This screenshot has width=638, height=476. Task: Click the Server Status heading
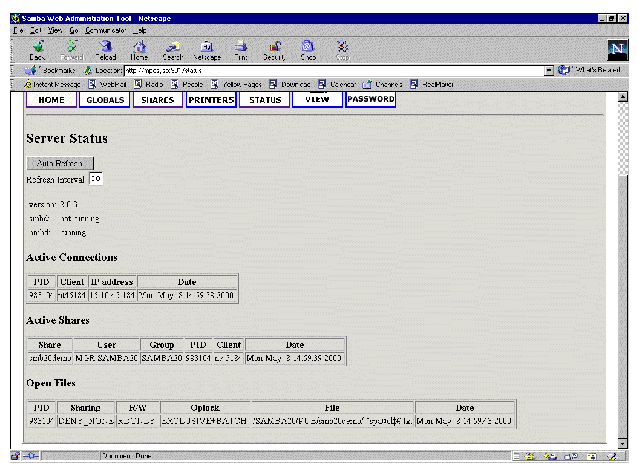67,139
